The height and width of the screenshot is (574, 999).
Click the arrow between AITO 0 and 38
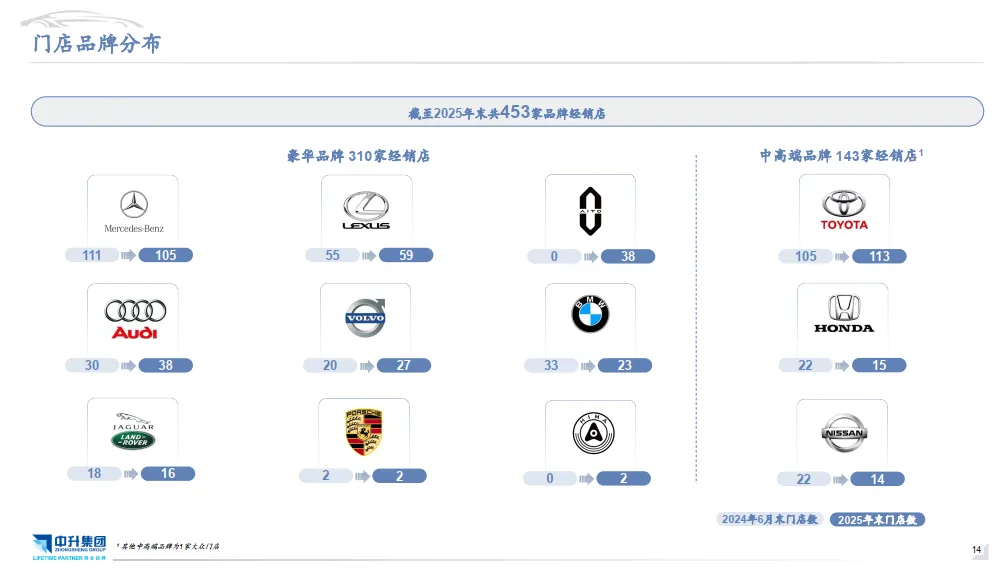[591, 257]
